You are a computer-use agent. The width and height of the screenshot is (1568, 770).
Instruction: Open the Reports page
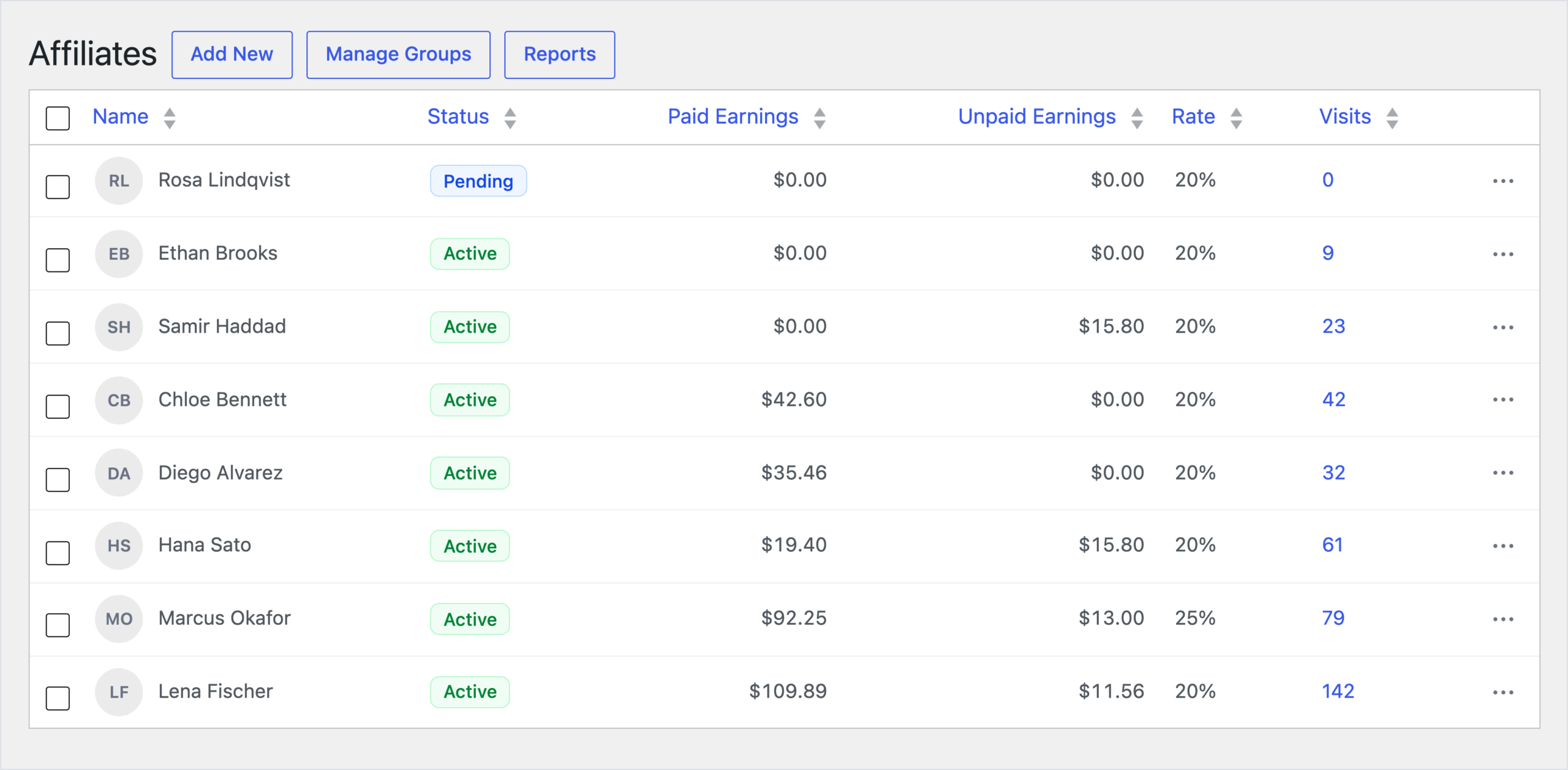coord(559,55)
